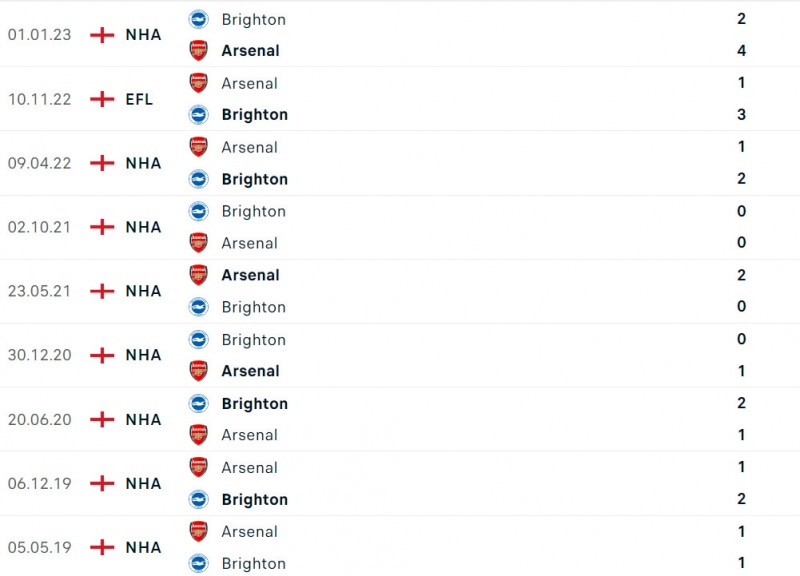Open NHA league label on 01.01.23
The width and height of the screenshot is (800, 576).
point(143,35)
